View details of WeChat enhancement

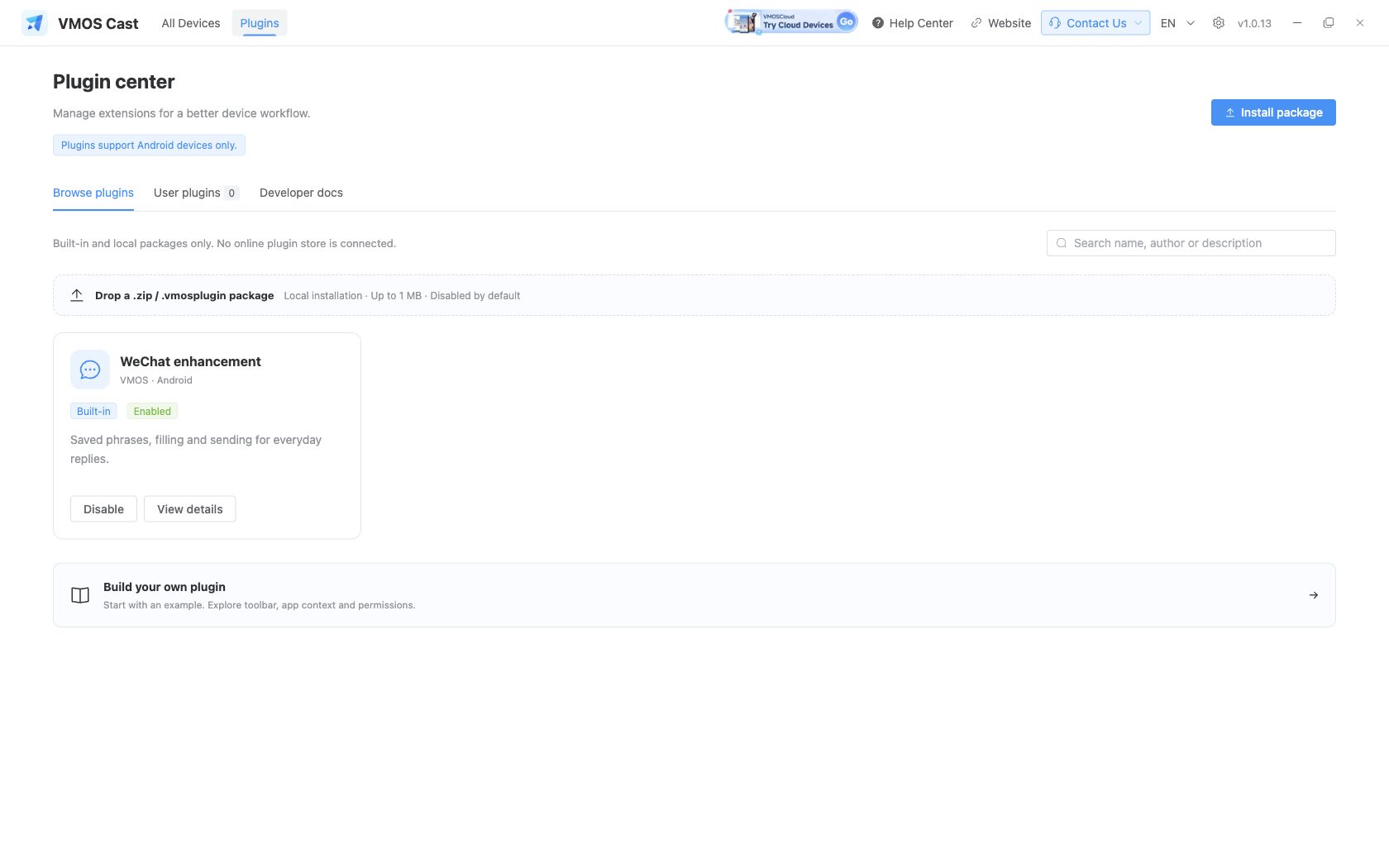pos(190,509)
